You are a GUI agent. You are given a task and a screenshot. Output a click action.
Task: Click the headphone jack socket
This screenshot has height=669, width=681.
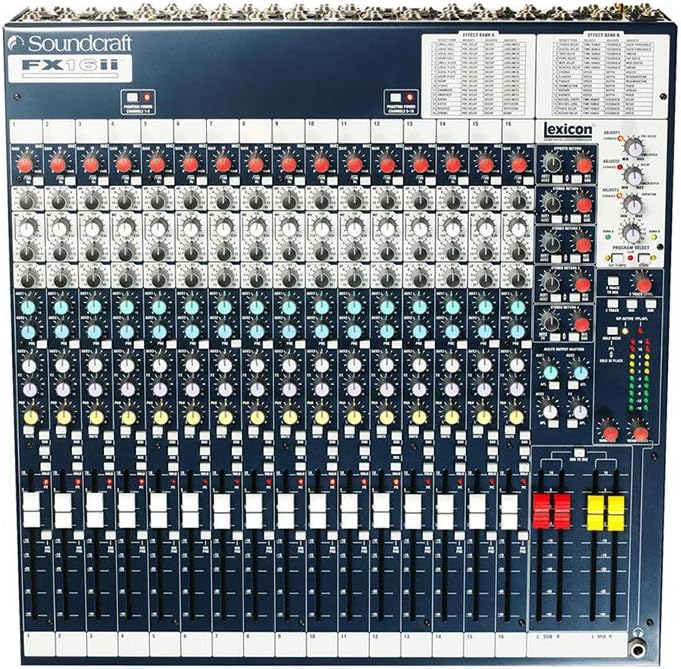click(x=638, y=650)
